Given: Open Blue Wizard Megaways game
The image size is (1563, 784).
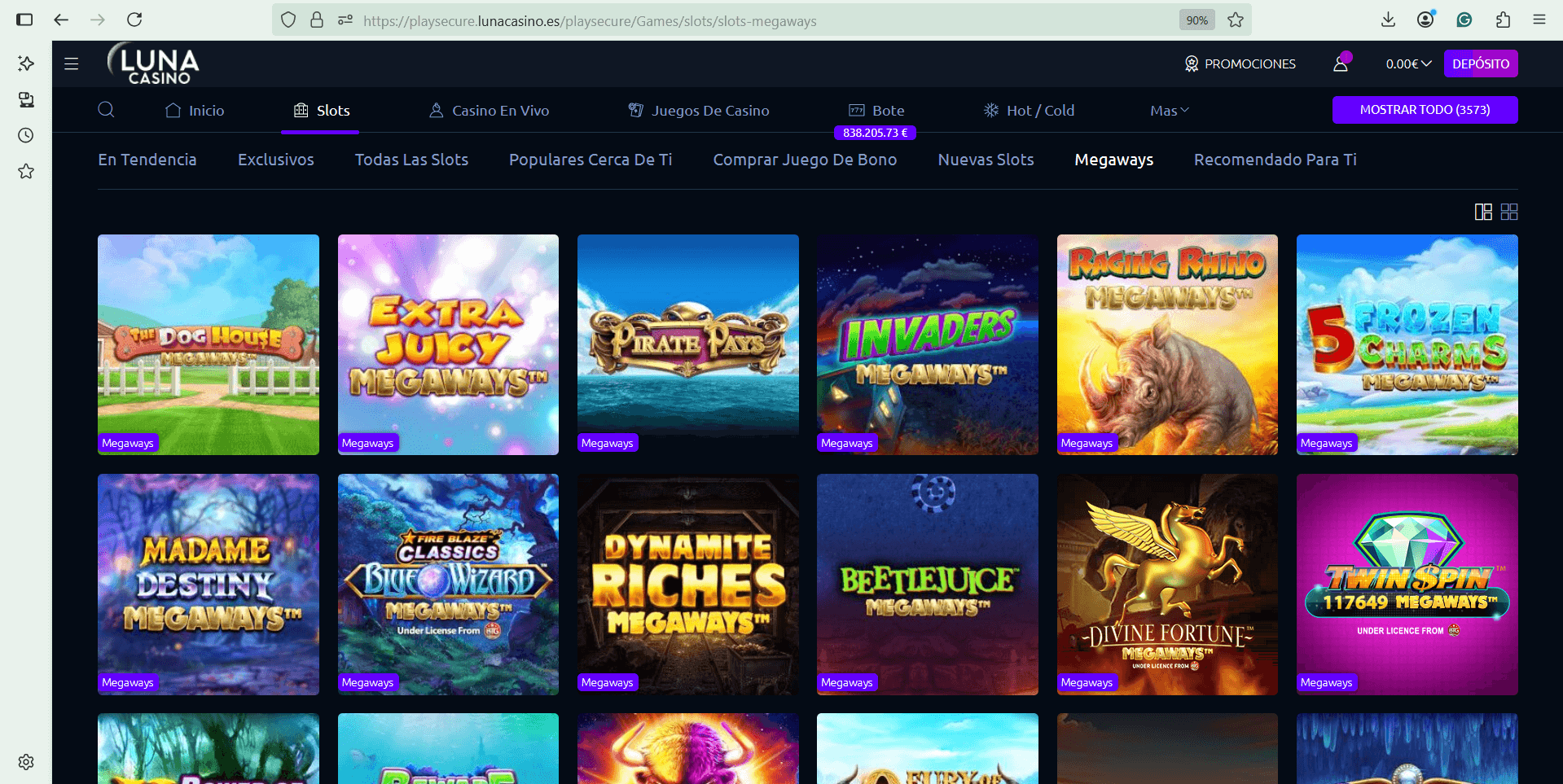Looking at the screenshot, I should coord(448,585).
